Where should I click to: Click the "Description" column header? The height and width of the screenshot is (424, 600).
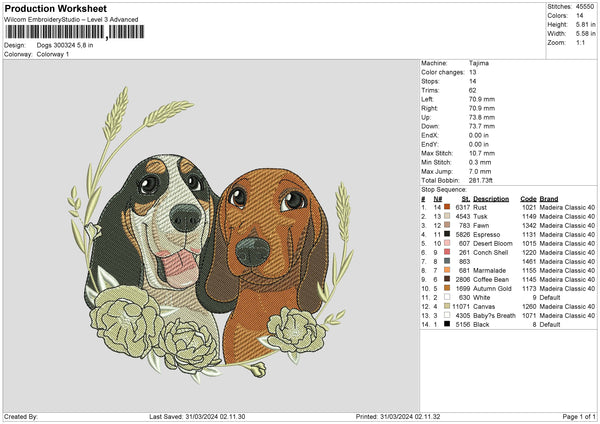pyautogui.click(x=491, y=199)
